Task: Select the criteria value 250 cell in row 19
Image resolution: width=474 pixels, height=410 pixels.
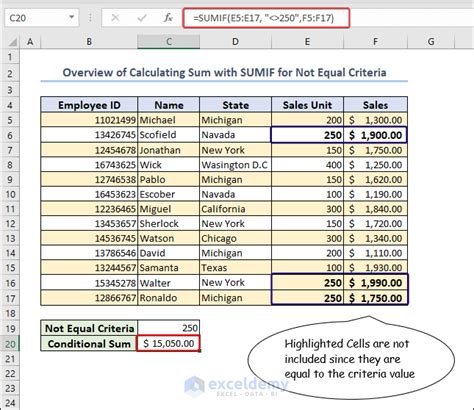Action: tap(169, 328)
